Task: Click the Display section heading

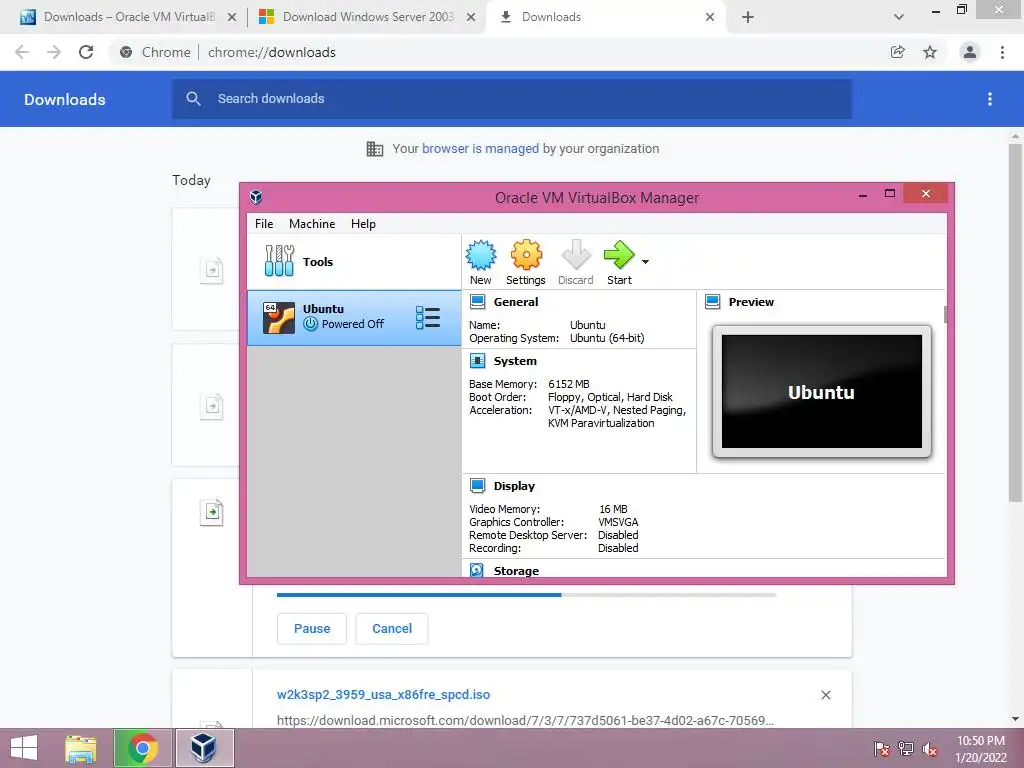Action: [x=514, y=485]
